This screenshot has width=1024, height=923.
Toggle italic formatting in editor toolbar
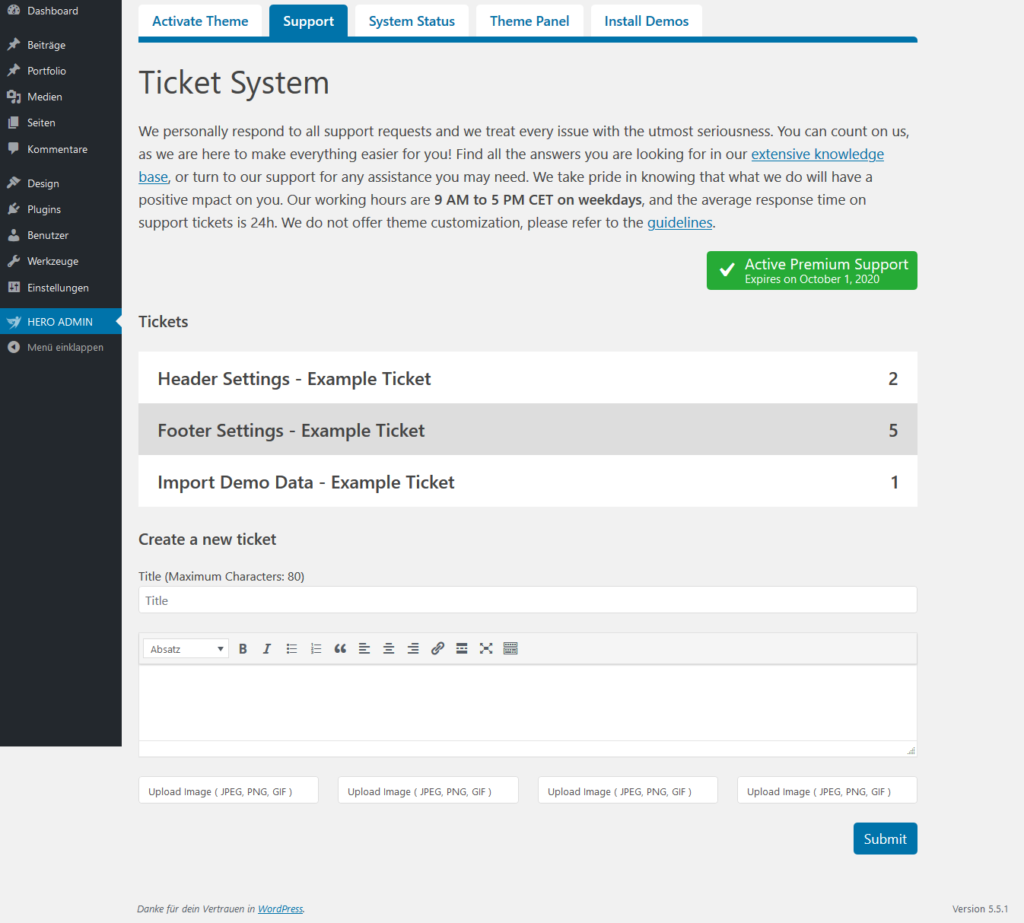pos(266,649)
